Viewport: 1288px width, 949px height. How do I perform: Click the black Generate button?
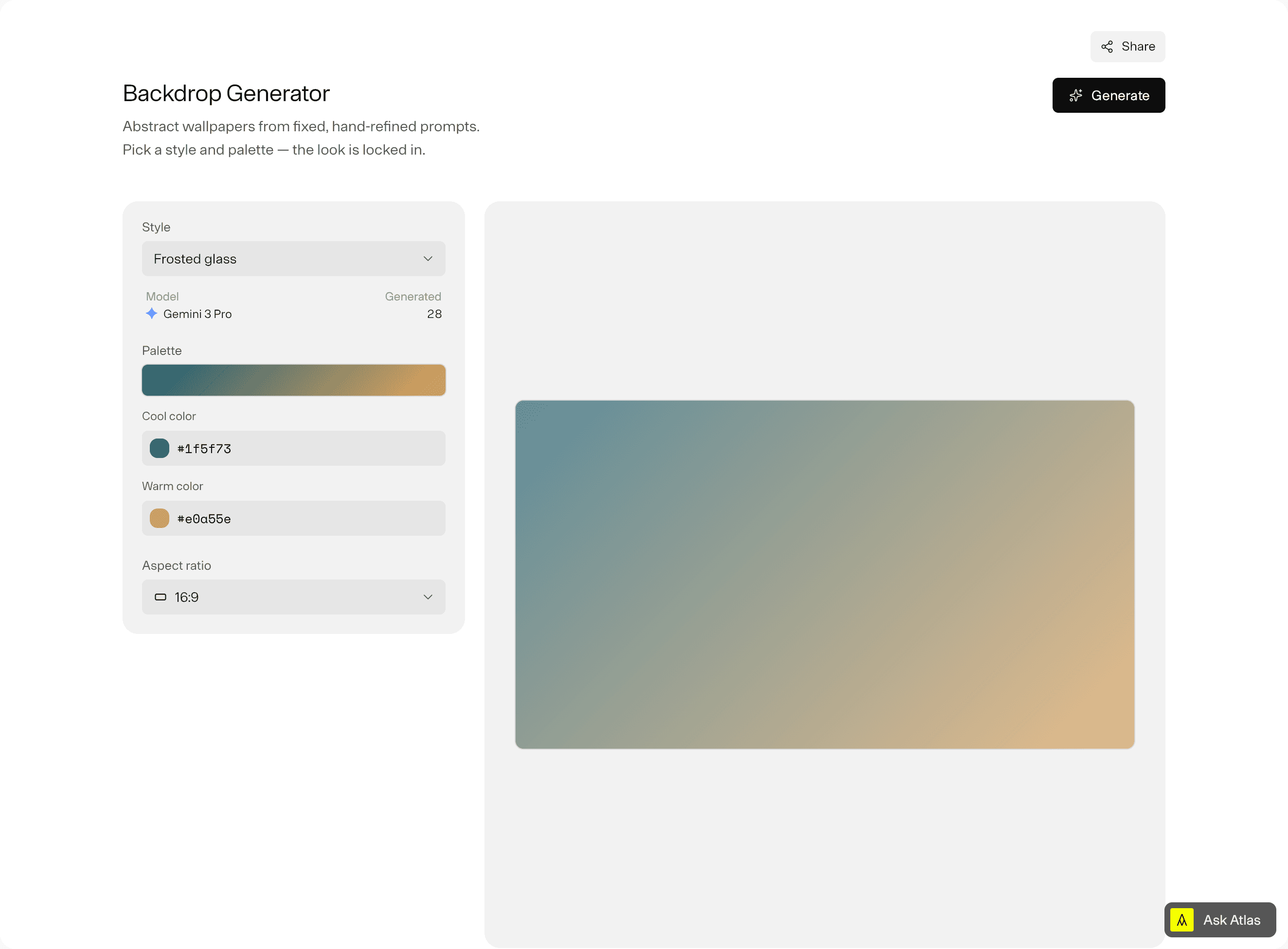tap(1108, 95)
